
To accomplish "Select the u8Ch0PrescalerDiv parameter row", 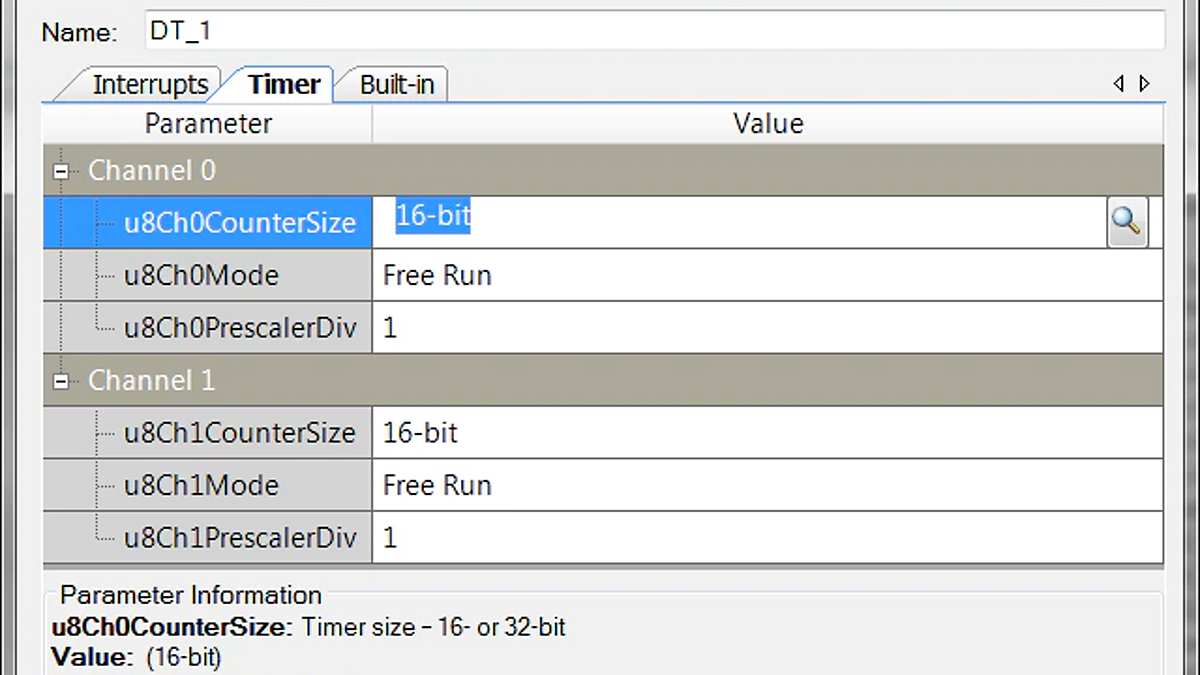I will 239,327.
